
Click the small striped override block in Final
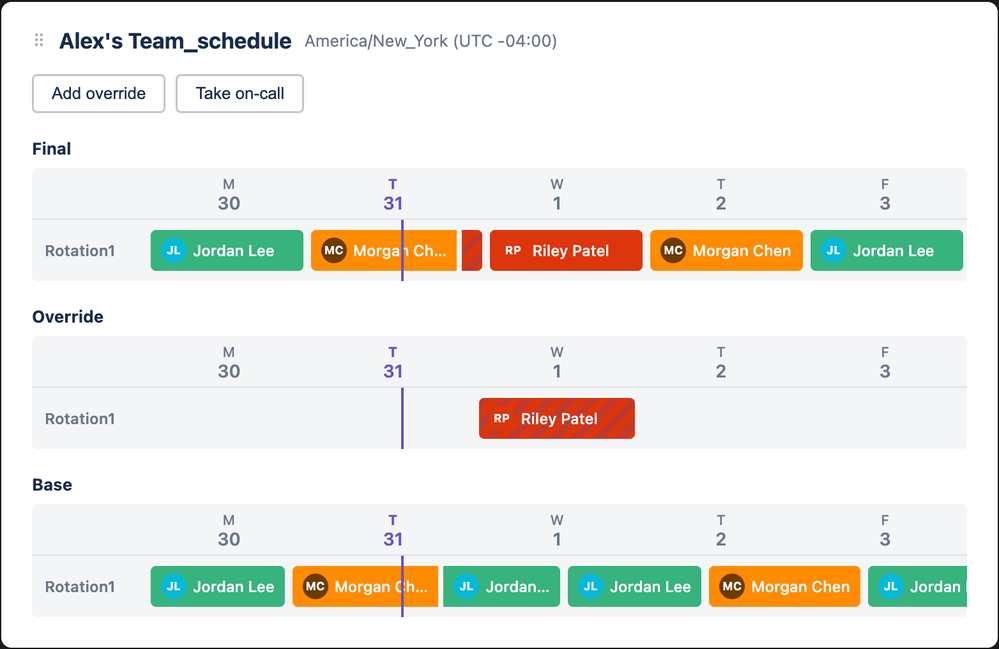point(471,250)
